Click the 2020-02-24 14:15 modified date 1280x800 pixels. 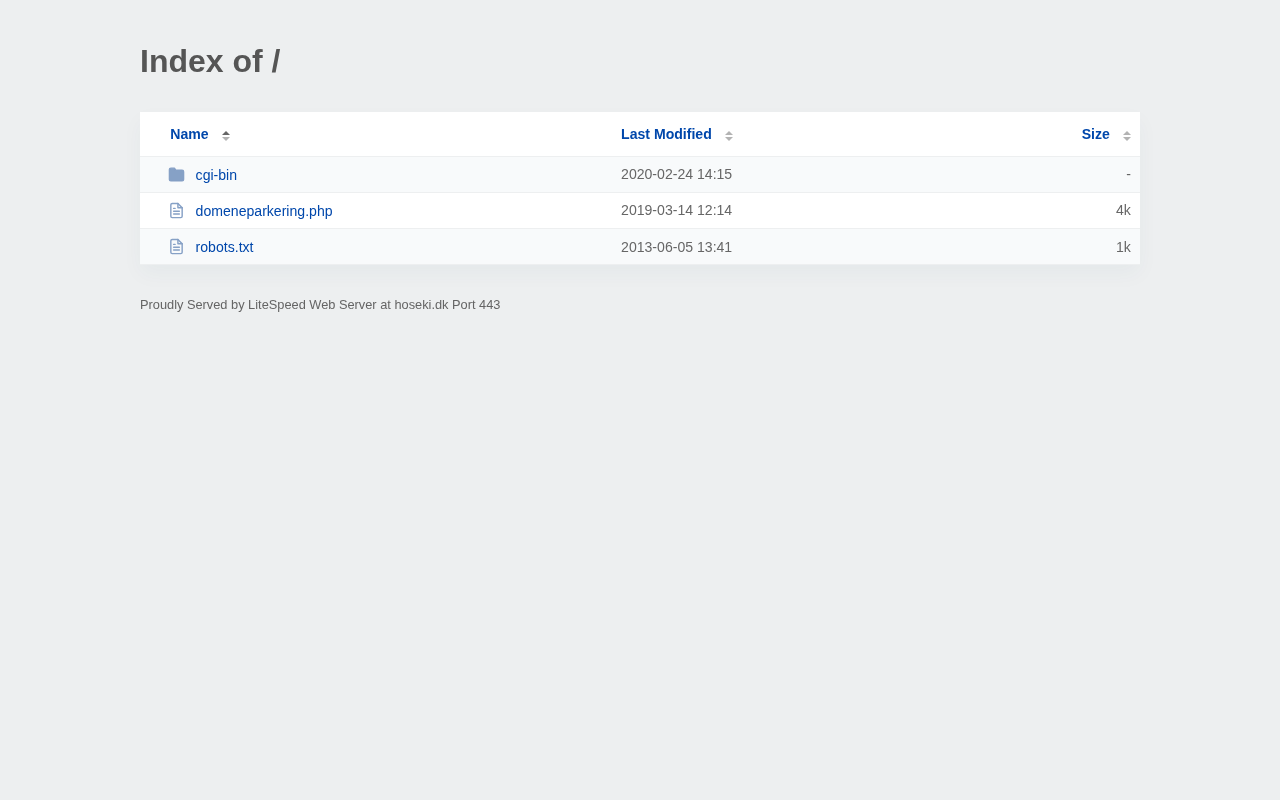point(676,174)
